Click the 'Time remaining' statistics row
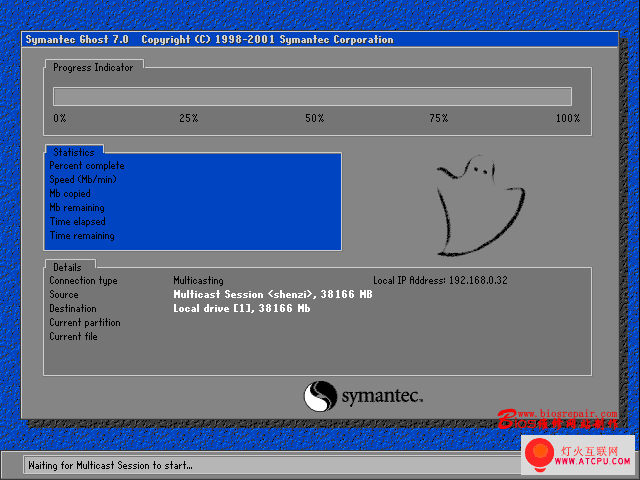The width and height of the screenshot is (640, 480). 82,236
